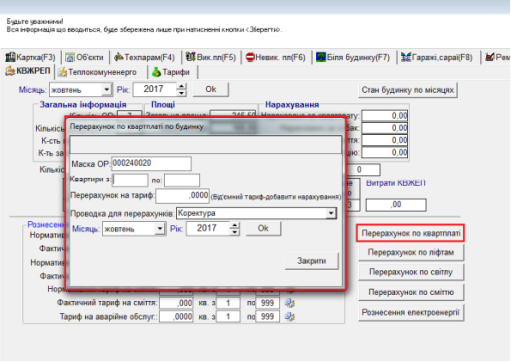Viewport: 511px width, 362px height.
Task: Open the Гаражі,сараї(F8) icon
Action: (x=406, y=57)
